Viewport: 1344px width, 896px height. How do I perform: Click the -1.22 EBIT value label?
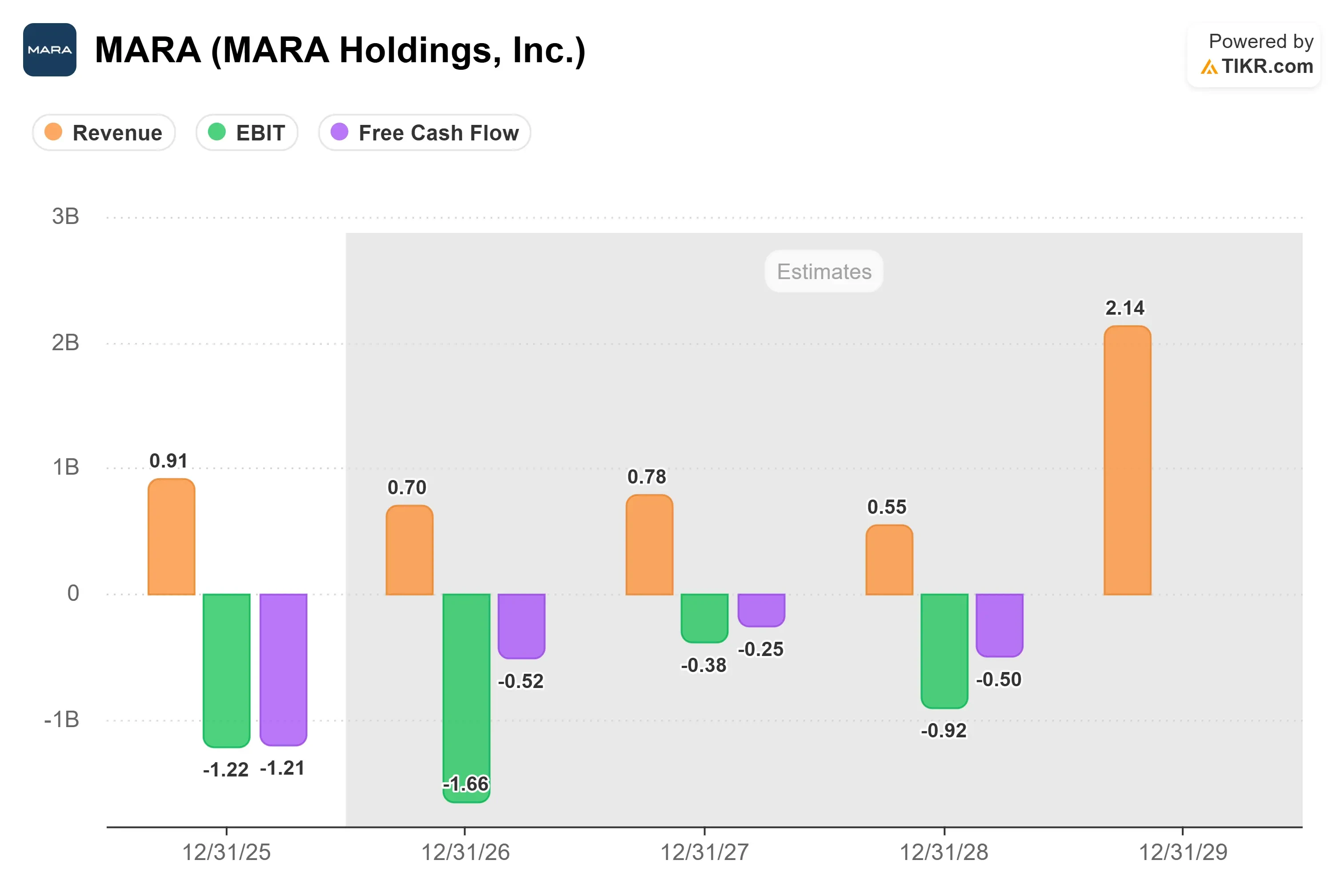tap(226, 770)
